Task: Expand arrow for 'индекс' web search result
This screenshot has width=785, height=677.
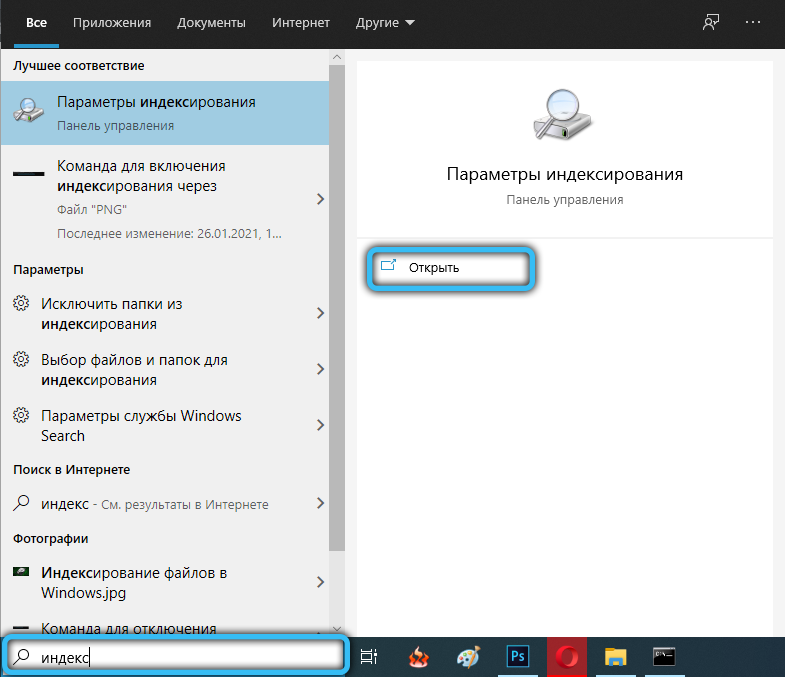Action: [x=320, y=503]
